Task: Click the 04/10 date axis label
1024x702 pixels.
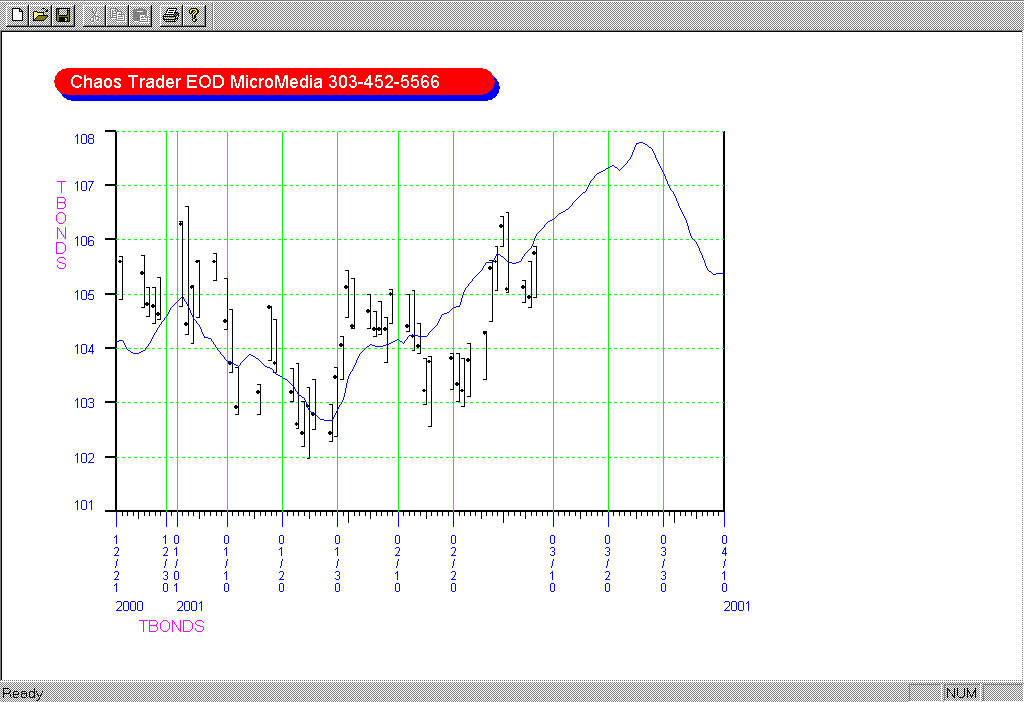Action: coord(724,564)
